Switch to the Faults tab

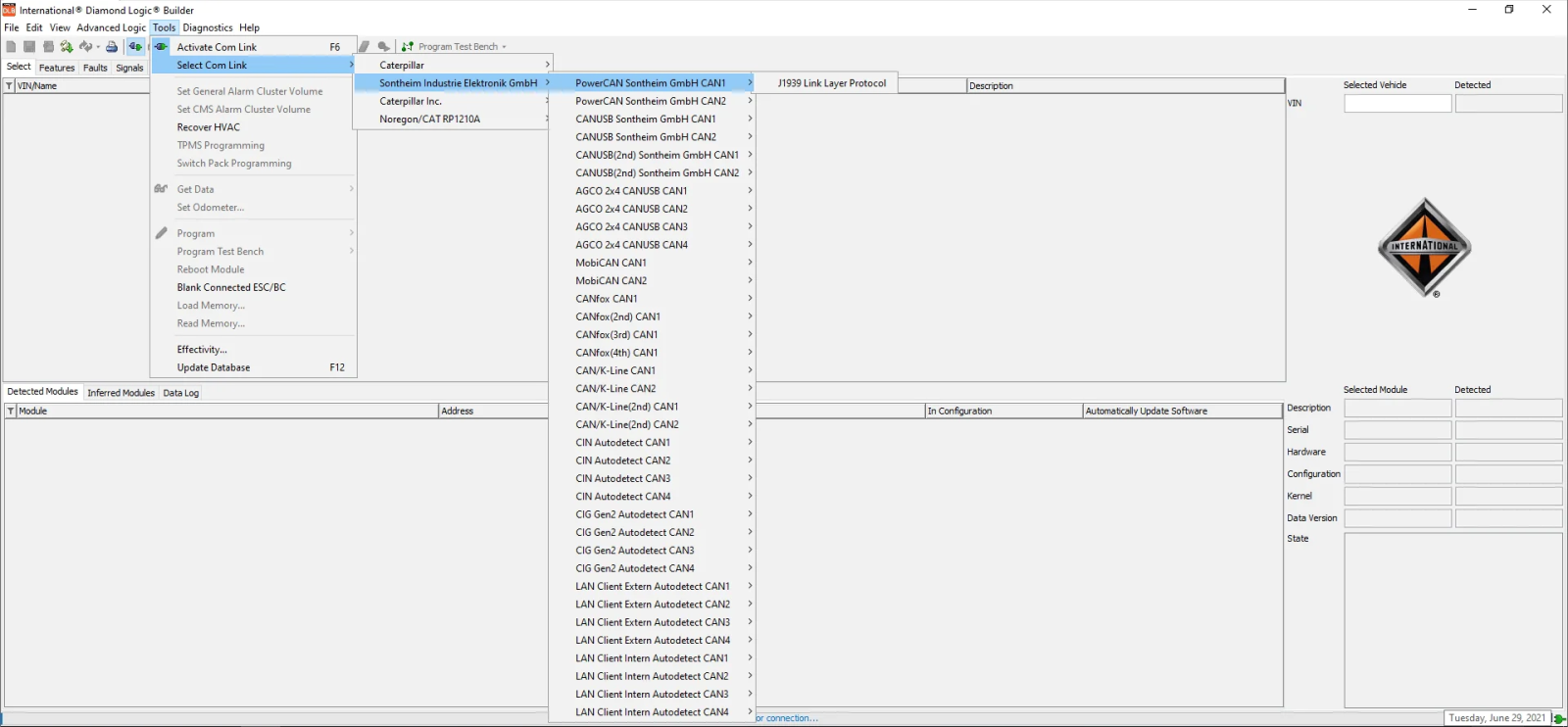[95, 68]
